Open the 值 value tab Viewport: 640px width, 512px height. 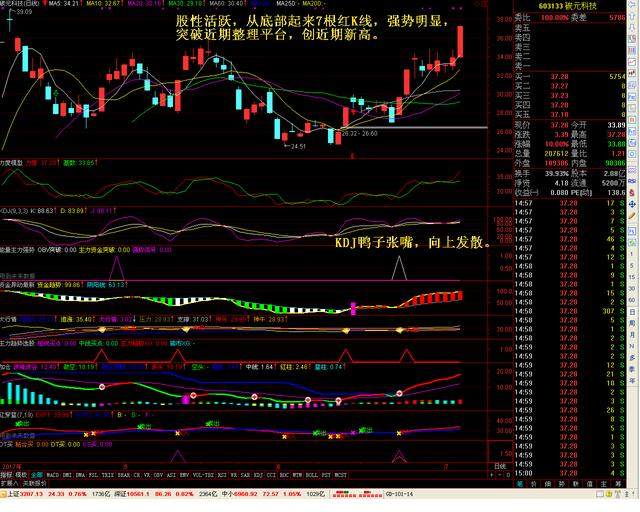coord(589,484)
